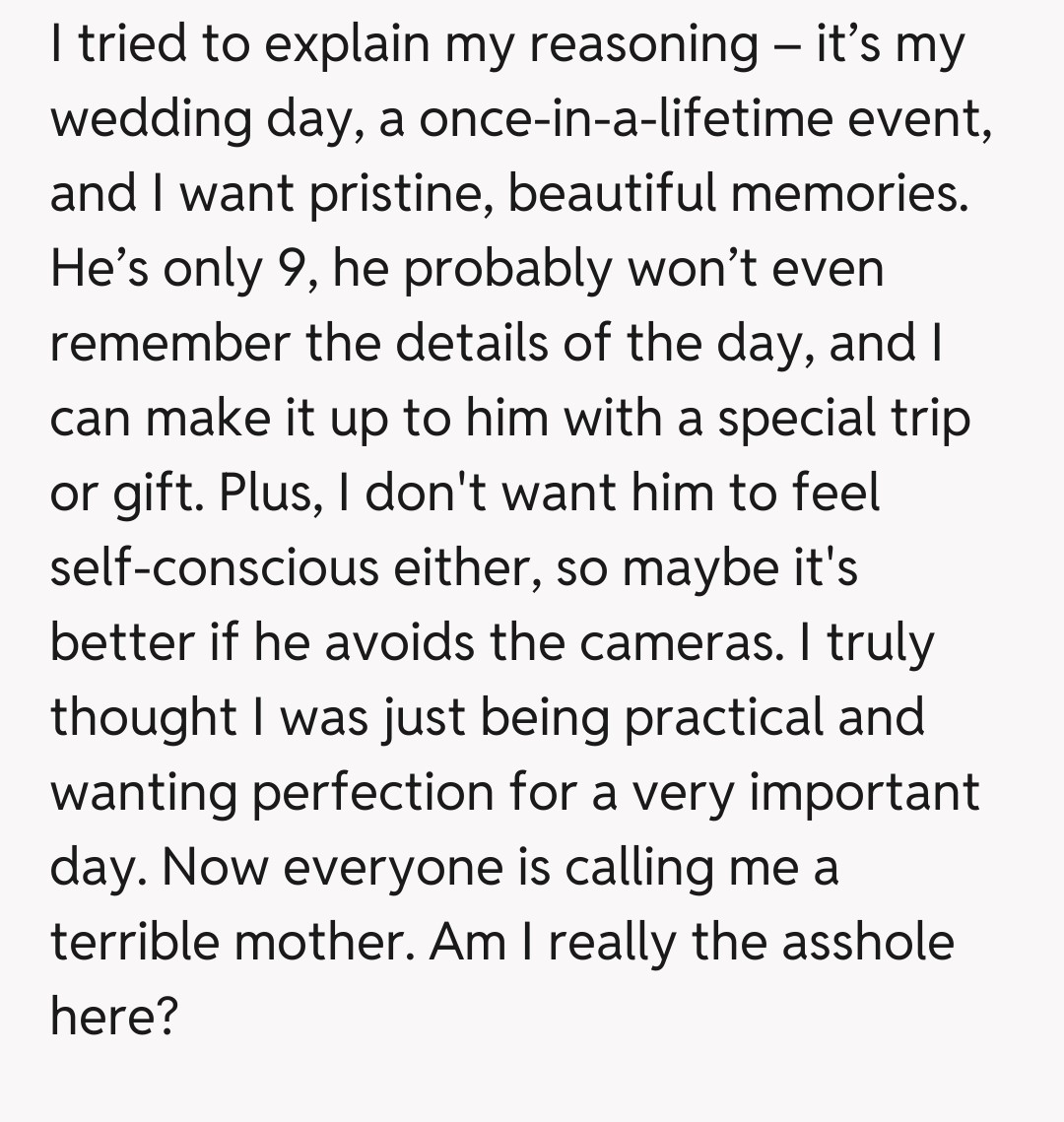This screenshot has width=1064, height=1122.
Task: Click the word "important"
Action: [864, 791]
